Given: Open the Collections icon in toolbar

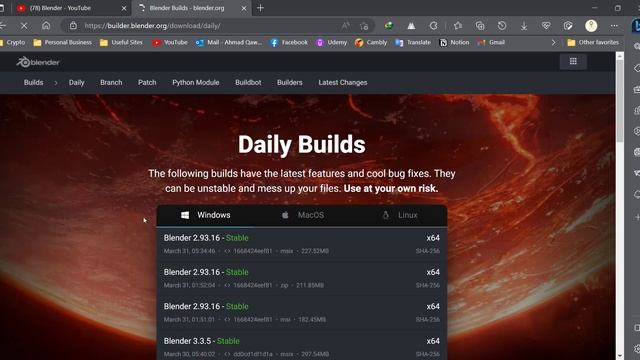Looking at the screenshot, I should click(x=480, y=26).
